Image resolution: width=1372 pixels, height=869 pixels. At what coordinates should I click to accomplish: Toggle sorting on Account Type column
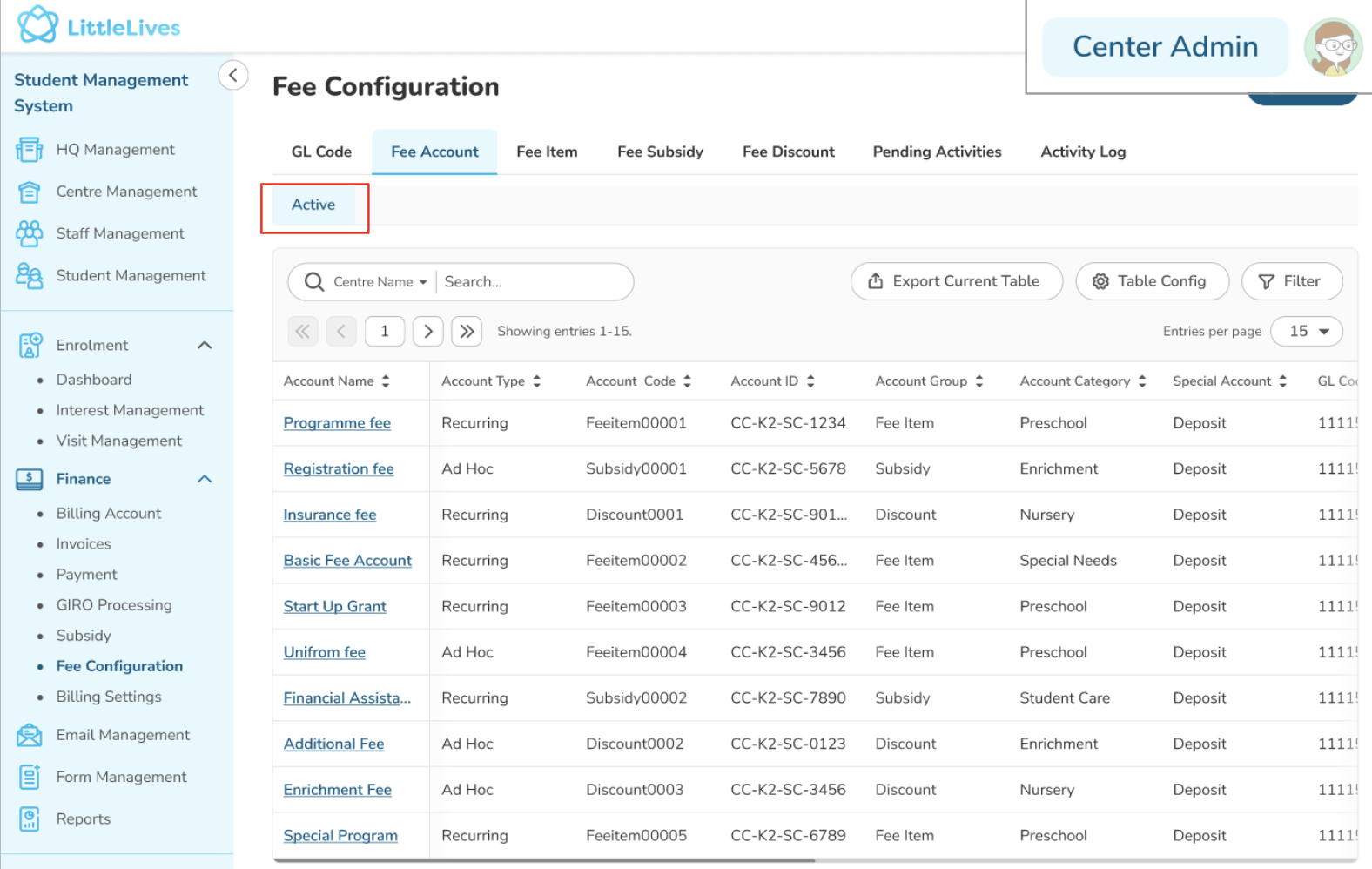[x=536, y=381]
